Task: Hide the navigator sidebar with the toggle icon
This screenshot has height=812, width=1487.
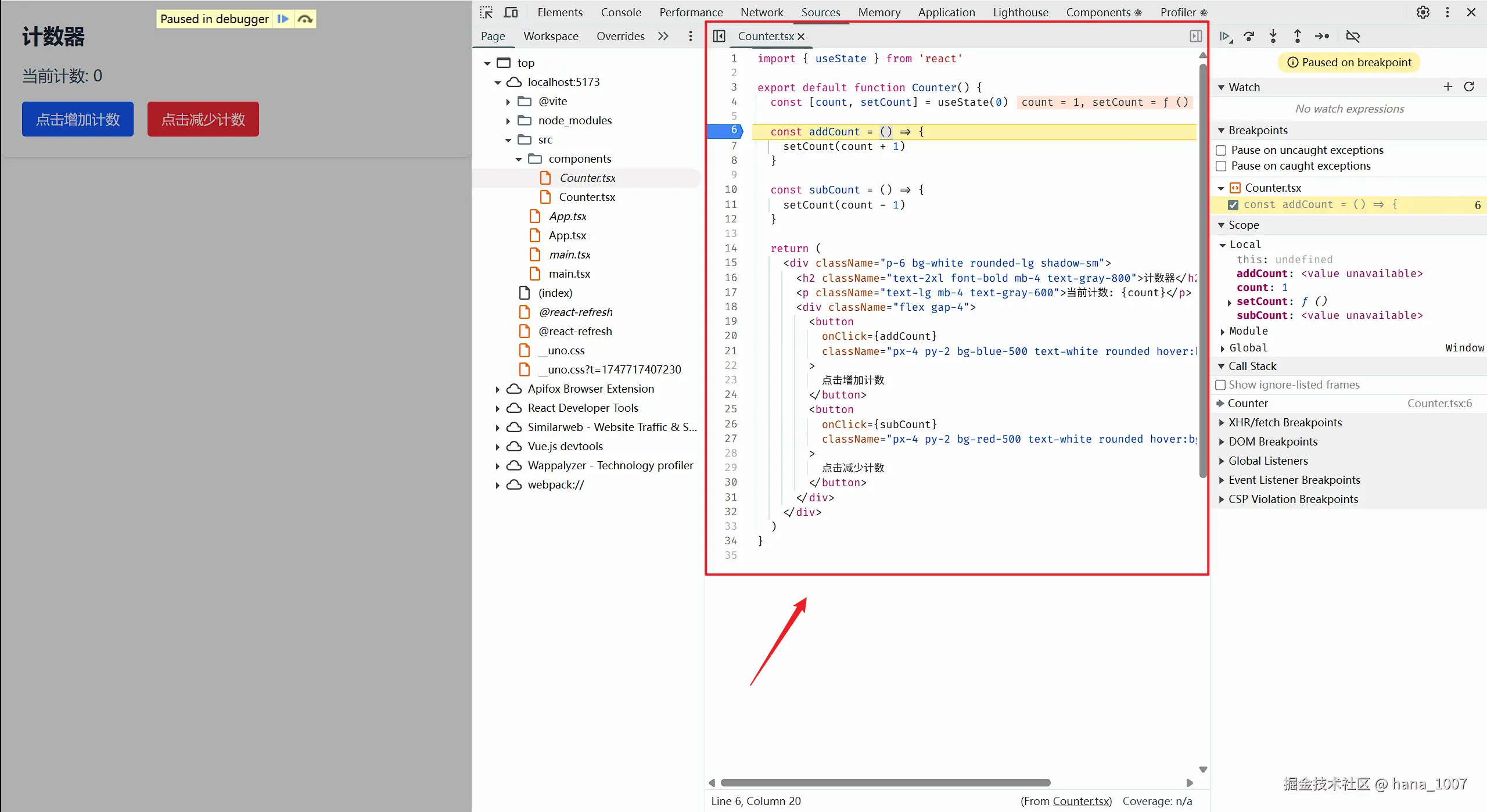Action: click(x=719, y=36)
